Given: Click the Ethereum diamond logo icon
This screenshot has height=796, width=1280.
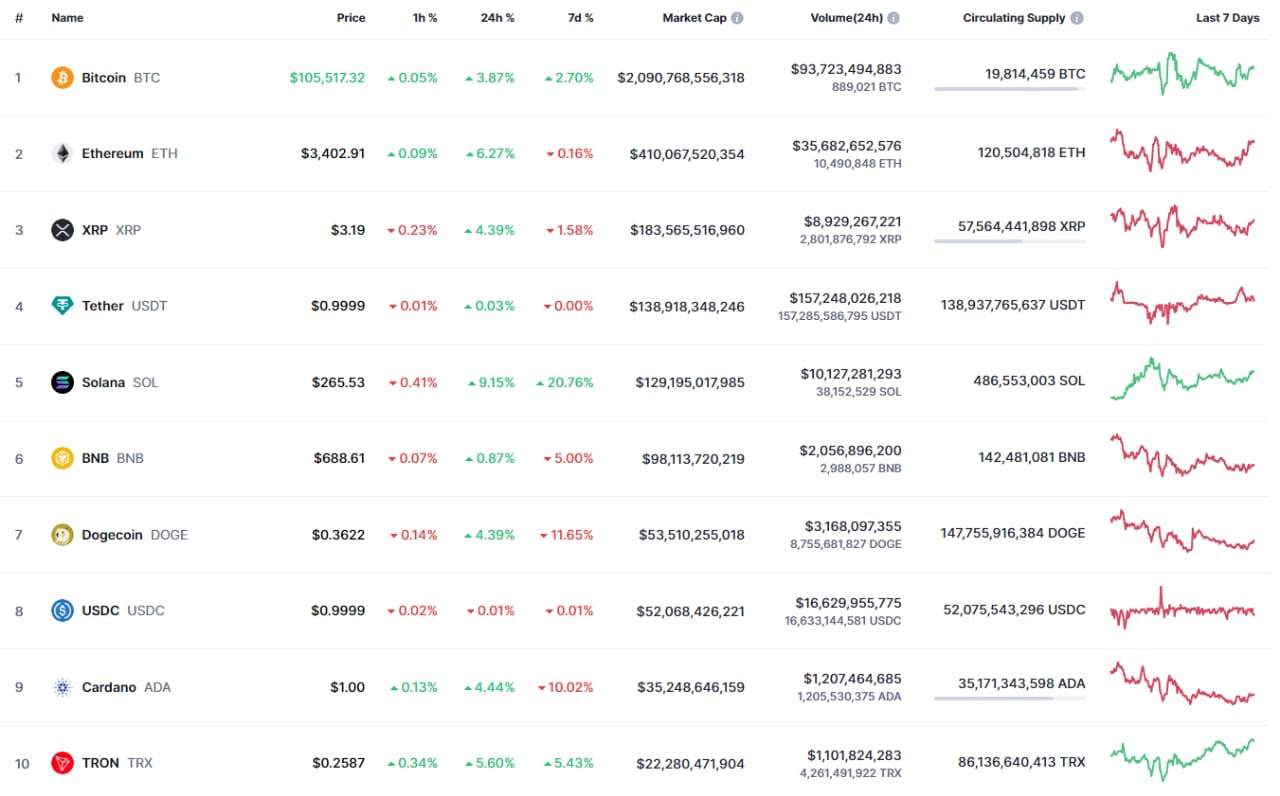Looking at the screenshot, I should [62, 154].
